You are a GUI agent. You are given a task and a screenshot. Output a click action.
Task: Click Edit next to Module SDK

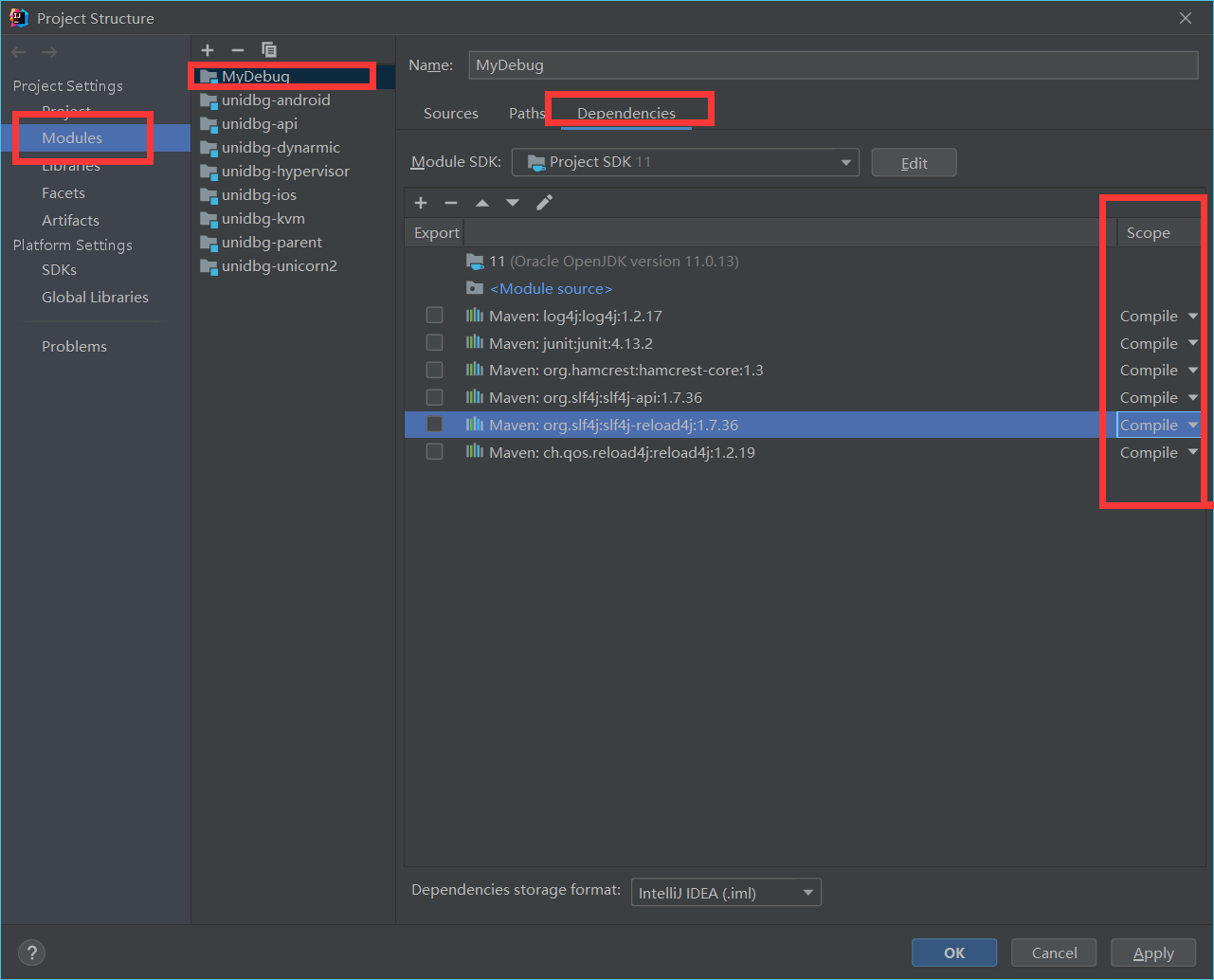pyautogui.click(x=914, y=163)
